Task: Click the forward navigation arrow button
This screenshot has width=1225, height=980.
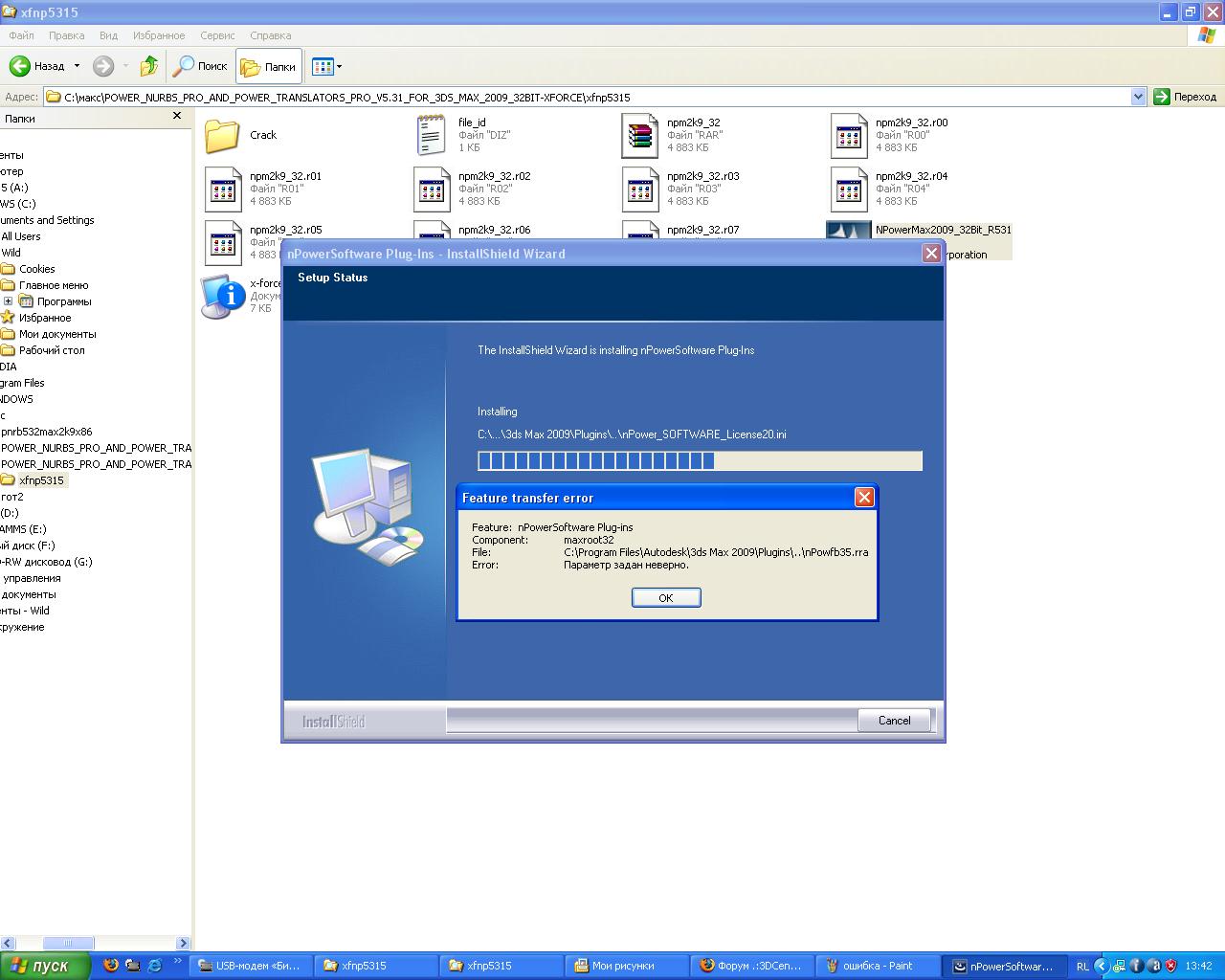Action: [x=103, y=66]
